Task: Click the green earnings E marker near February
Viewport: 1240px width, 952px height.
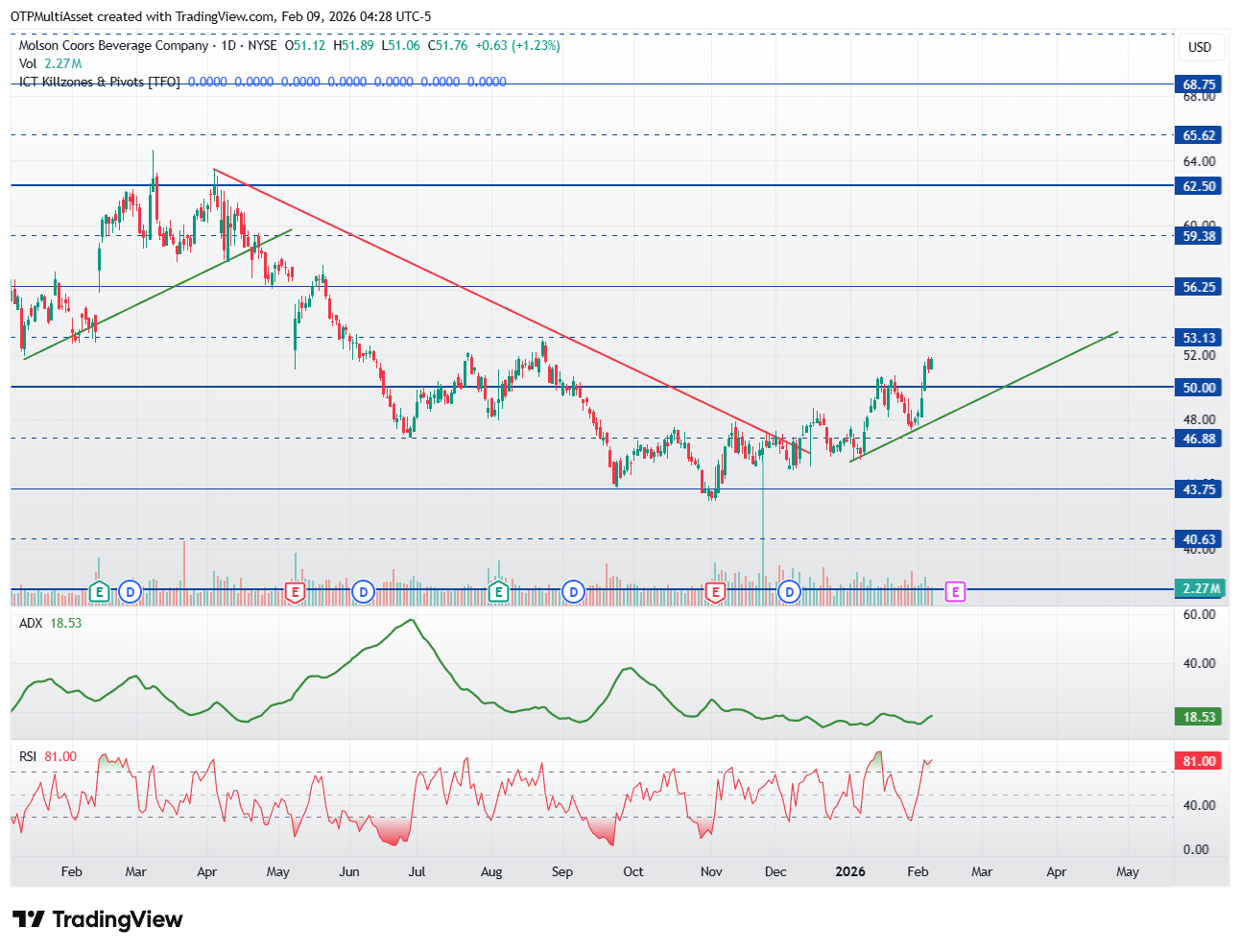Action: pyautogui.click(x=98, y=592)
